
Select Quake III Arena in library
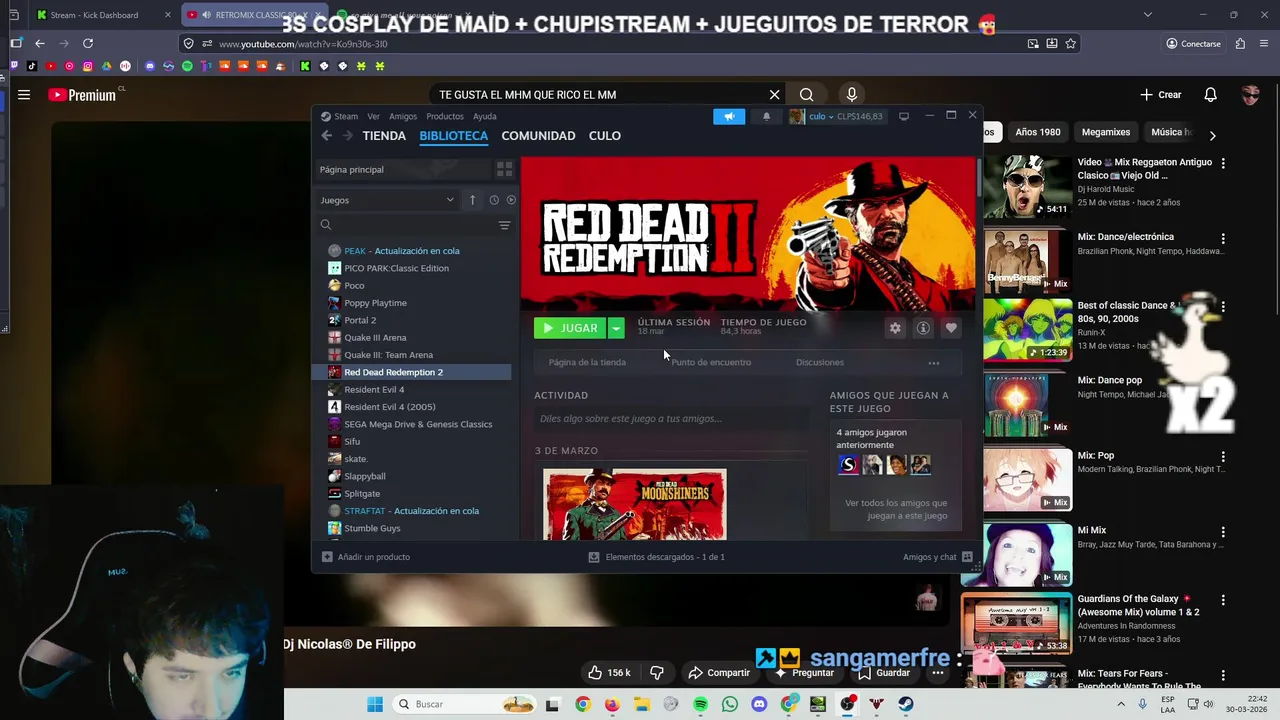pyautogui.click(x=375, y=337)
